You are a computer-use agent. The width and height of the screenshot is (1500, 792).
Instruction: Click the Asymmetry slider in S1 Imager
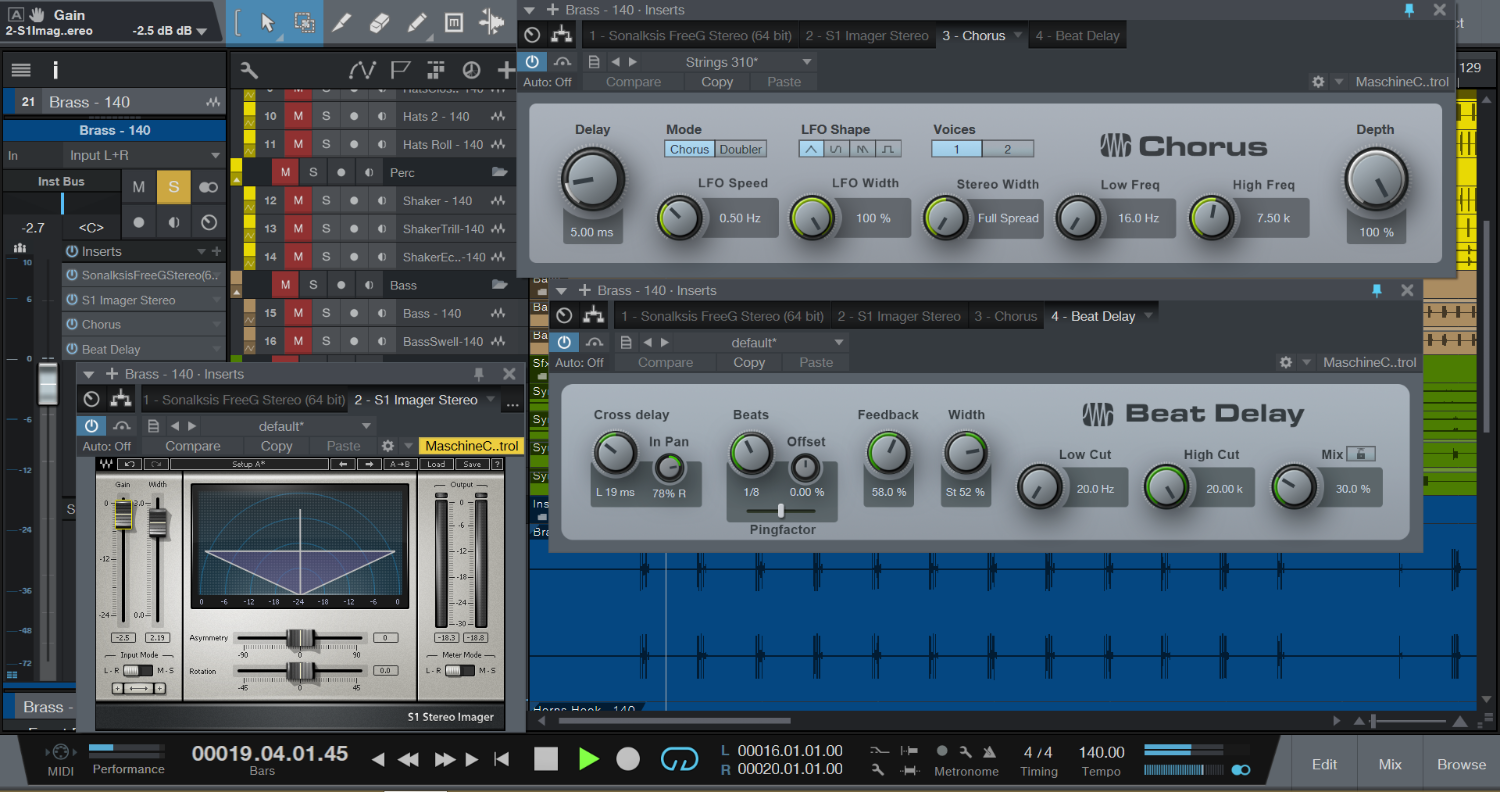click(x=300, y=638)
